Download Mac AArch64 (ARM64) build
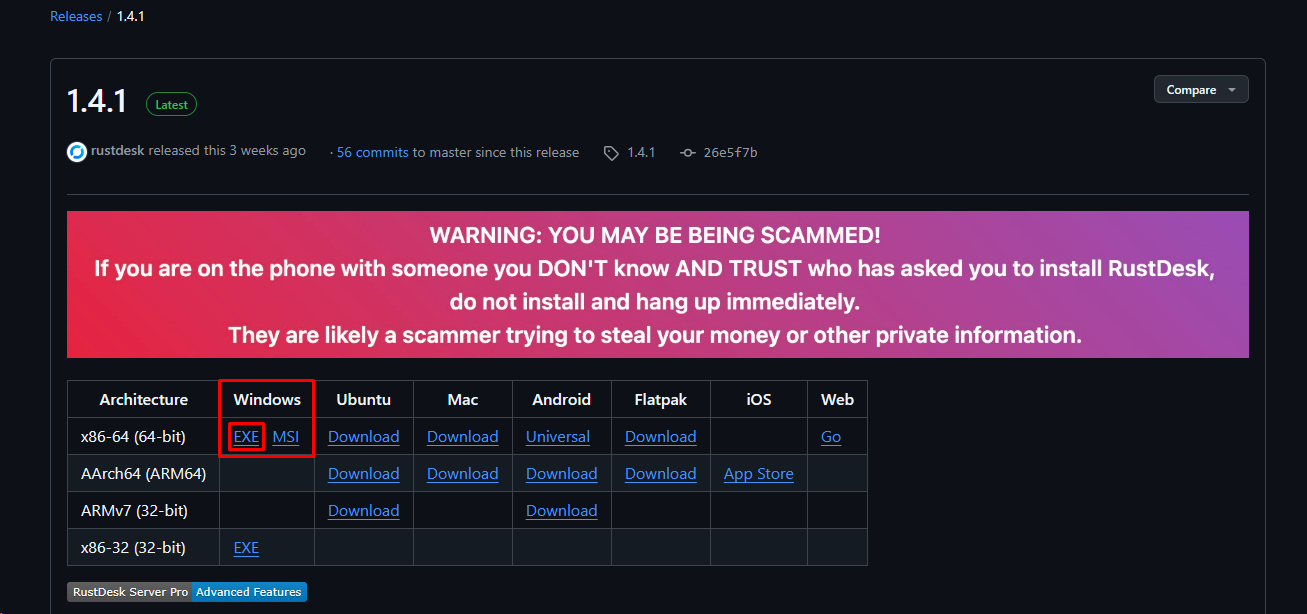The height and width of the screenshot is (614, 1307). click(x=462, y=474)
